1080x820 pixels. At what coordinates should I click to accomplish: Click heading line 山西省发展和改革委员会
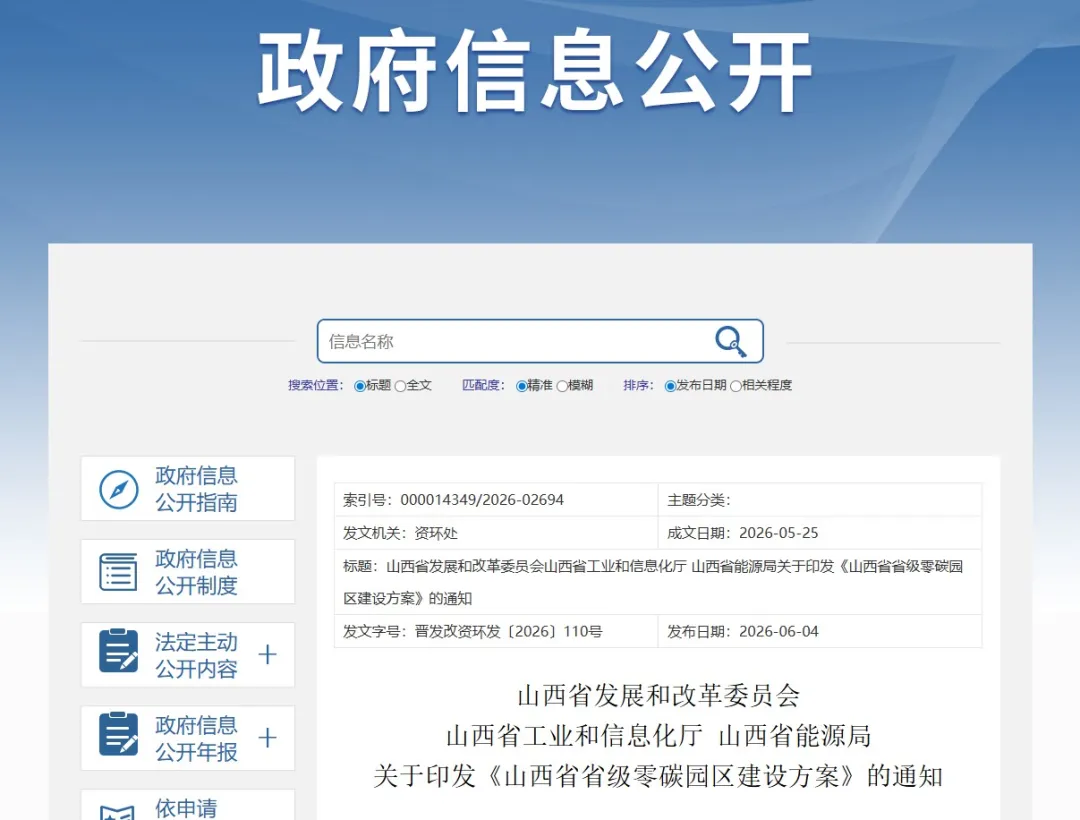pos(658,696)
